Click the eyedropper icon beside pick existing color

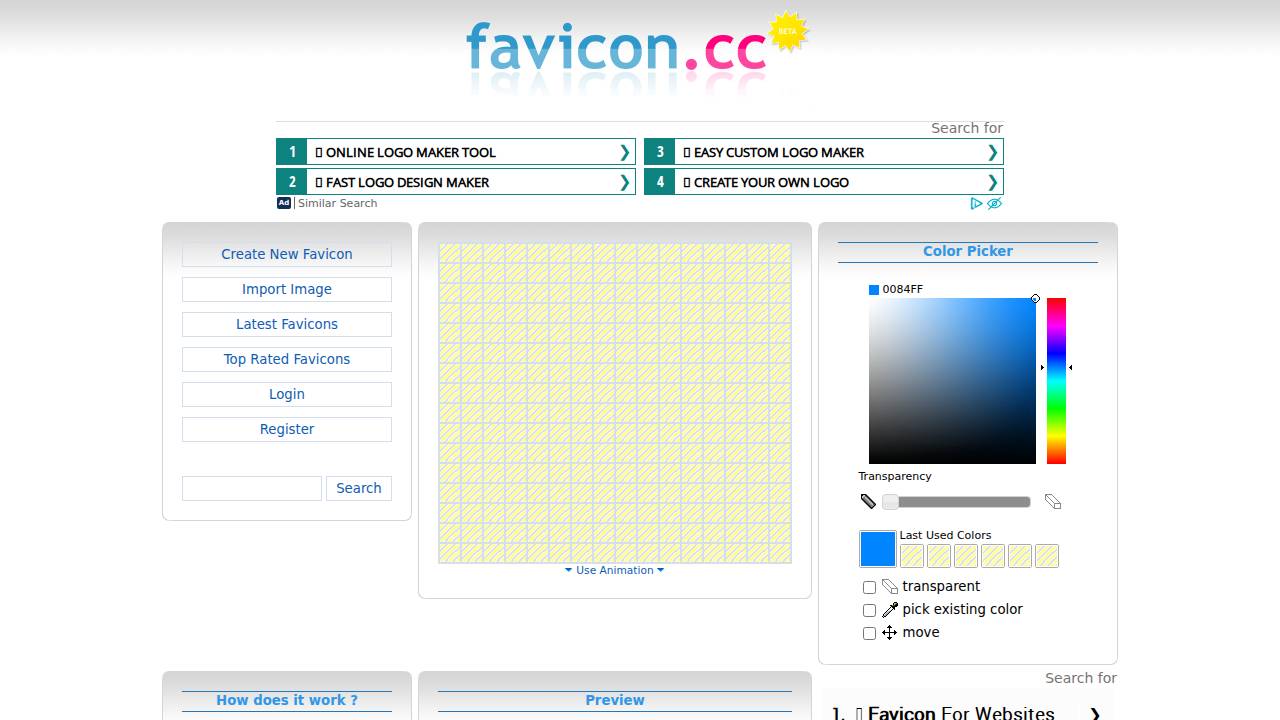(888, 609)
